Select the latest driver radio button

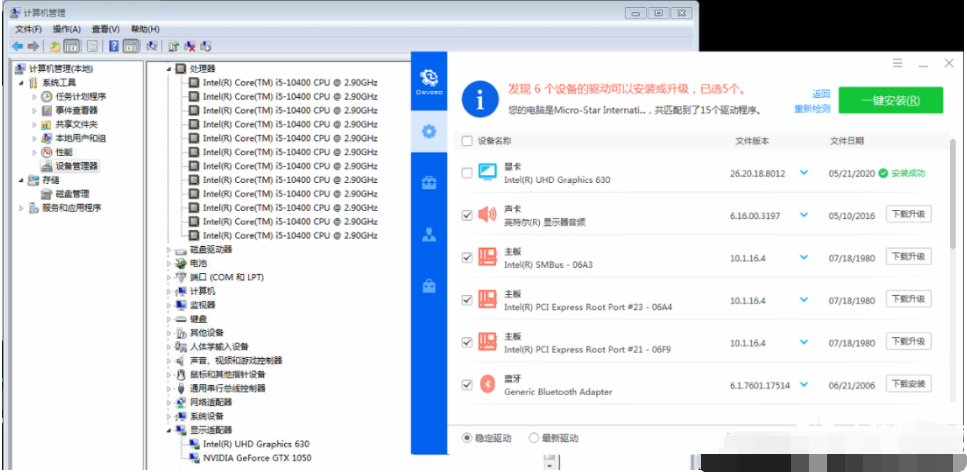pos(534,438)
